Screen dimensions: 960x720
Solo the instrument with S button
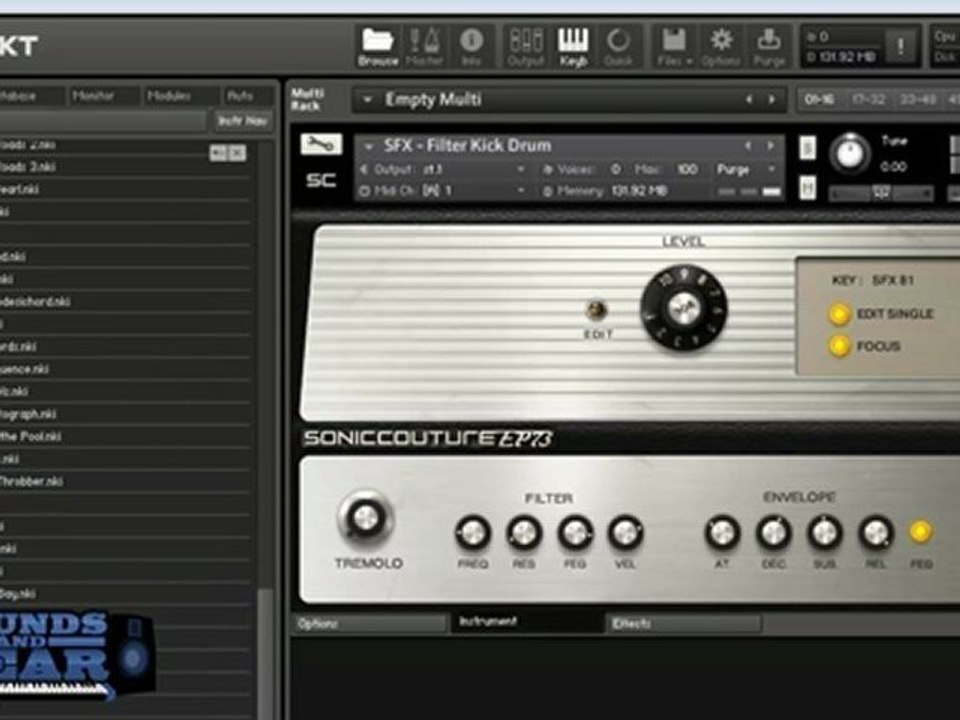808,148
